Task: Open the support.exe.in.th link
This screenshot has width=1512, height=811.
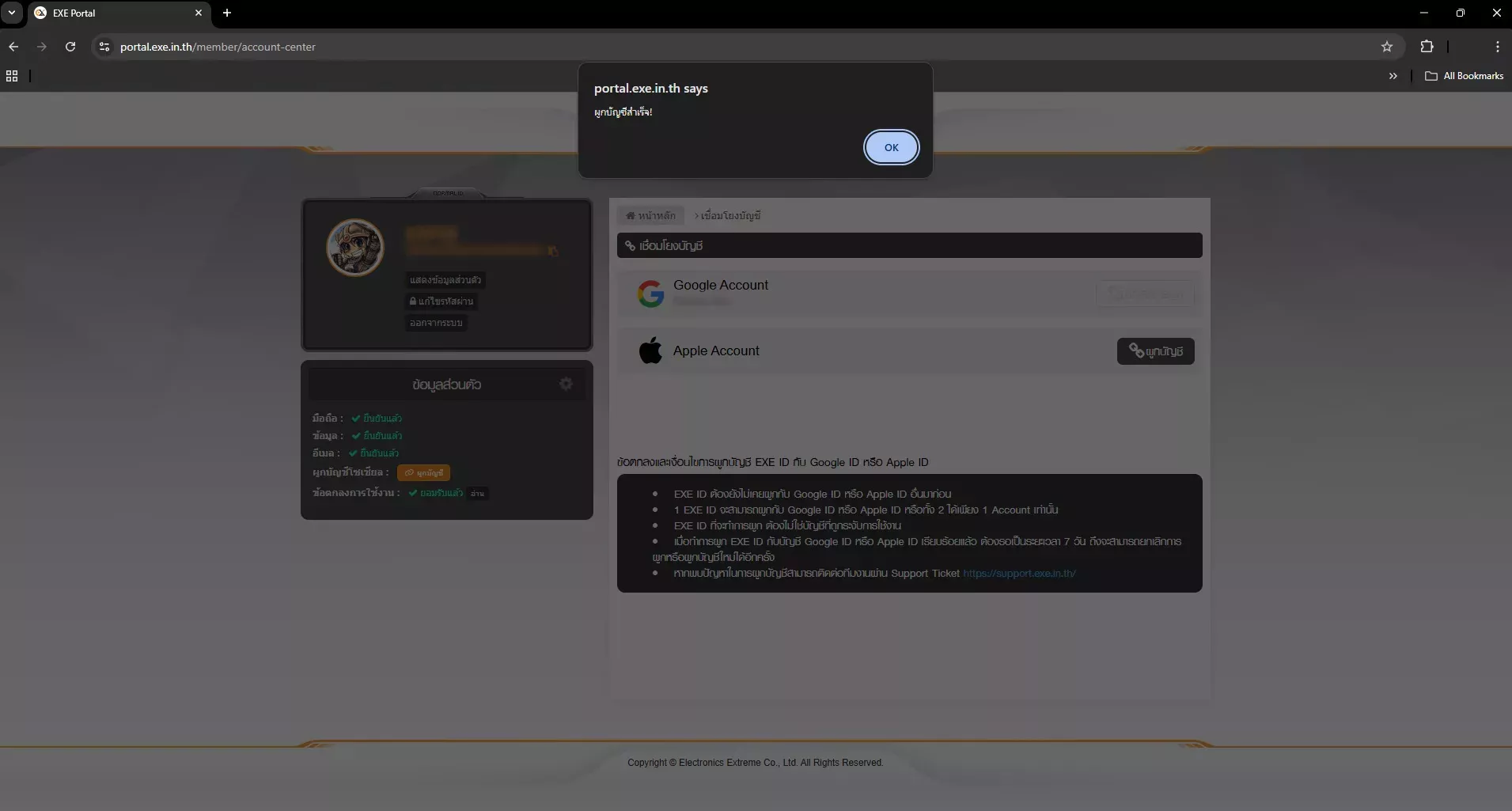Action: coord(1018,574)
